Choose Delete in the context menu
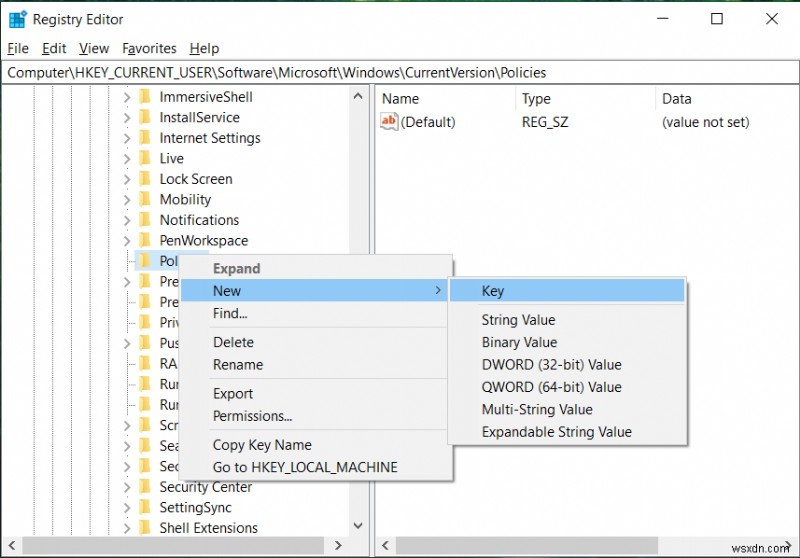The height and width of the screenshot is (558, 800). tap(314, 342)
